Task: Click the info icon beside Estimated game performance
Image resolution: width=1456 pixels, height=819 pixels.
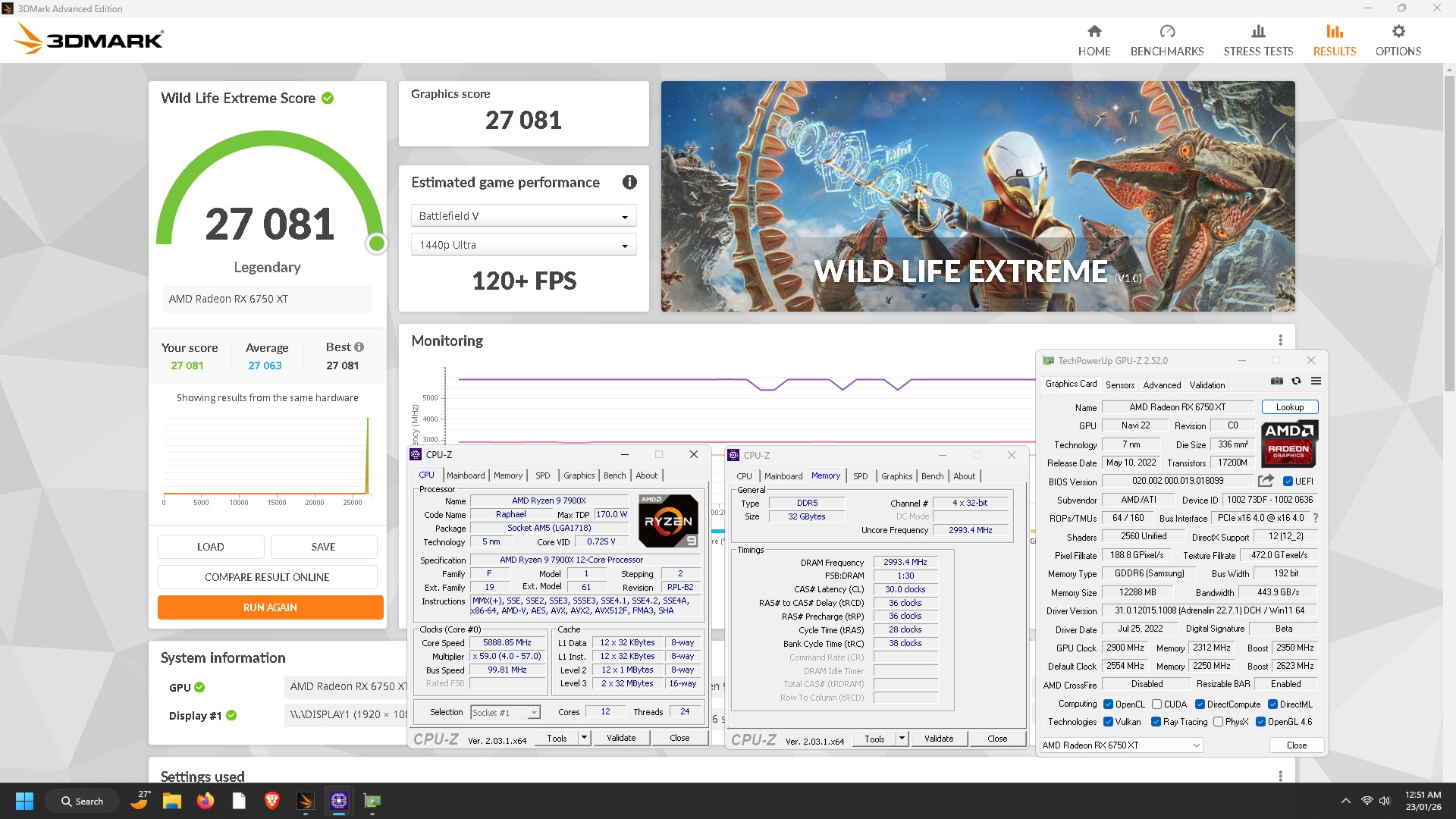Action: pyautogui.click(x=629, y=182)
